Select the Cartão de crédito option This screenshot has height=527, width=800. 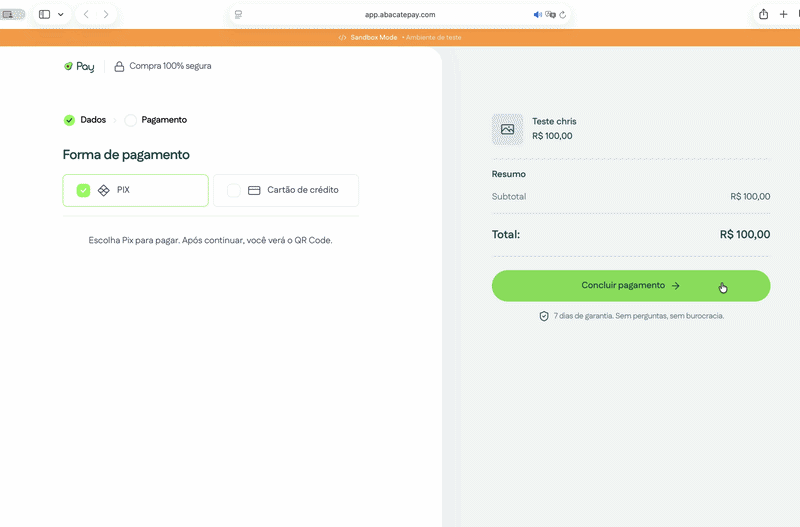click(286, 190)
